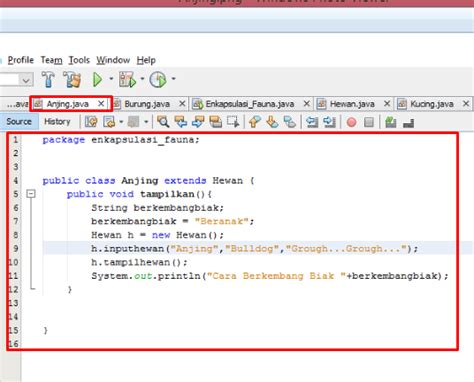Viewport: 474px width, 382px height.
Task: Select the Enkapsulasi_Fauna.java tab
Action: tap(250, 104)
